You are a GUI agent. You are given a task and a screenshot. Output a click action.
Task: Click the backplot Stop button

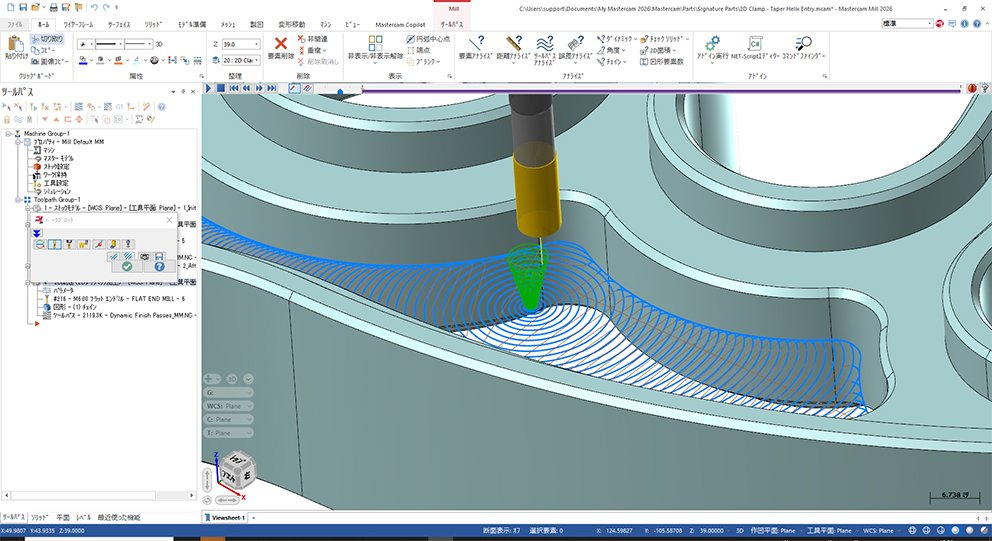[220, 88]
